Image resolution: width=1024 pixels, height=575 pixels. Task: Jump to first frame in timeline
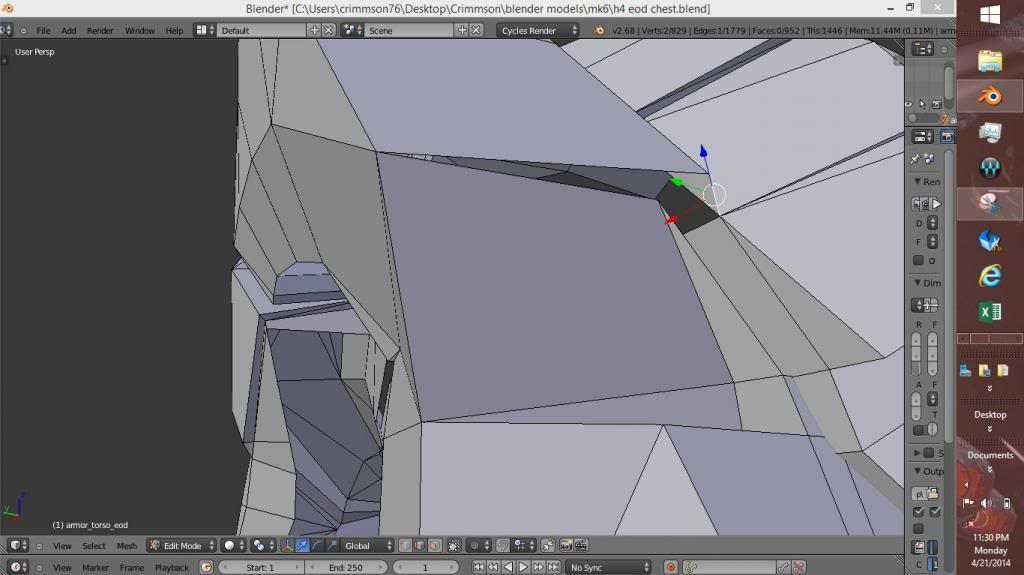pyautogui.click(x=478, y=568)
